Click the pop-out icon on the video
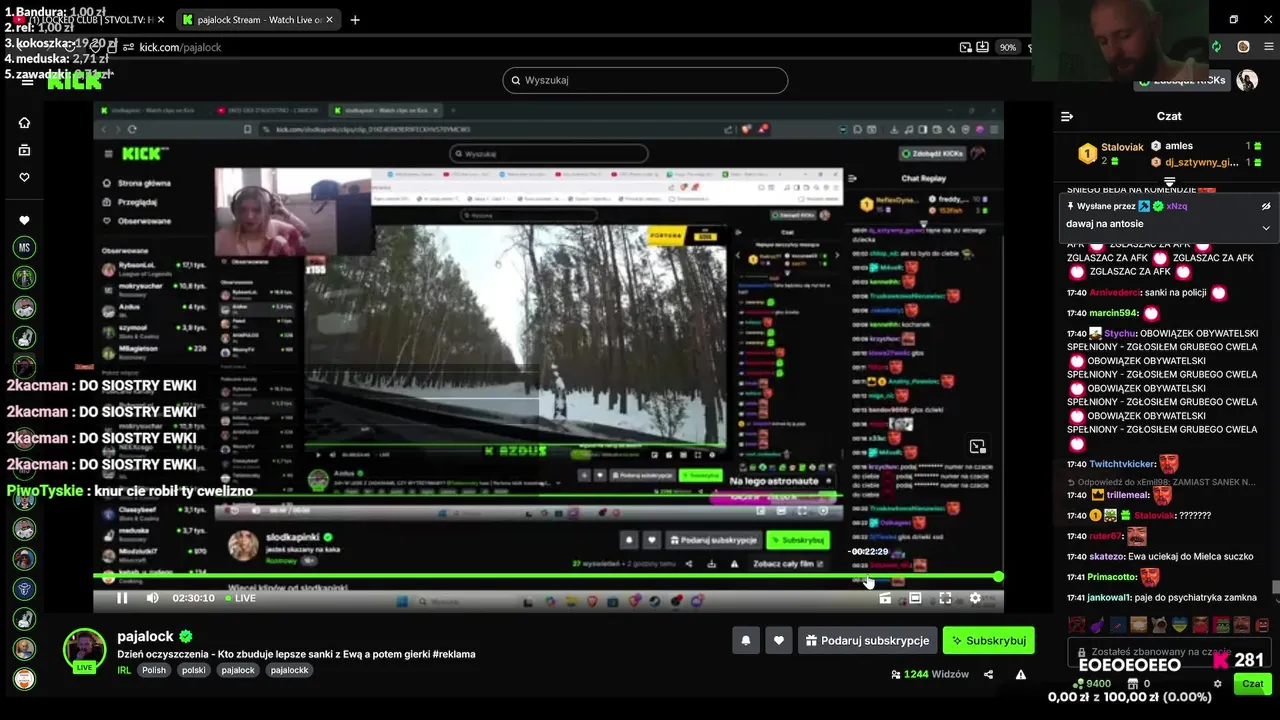The width and height of the screenshot is (1280, 720). pyautogui.click(x=977, y=446)
